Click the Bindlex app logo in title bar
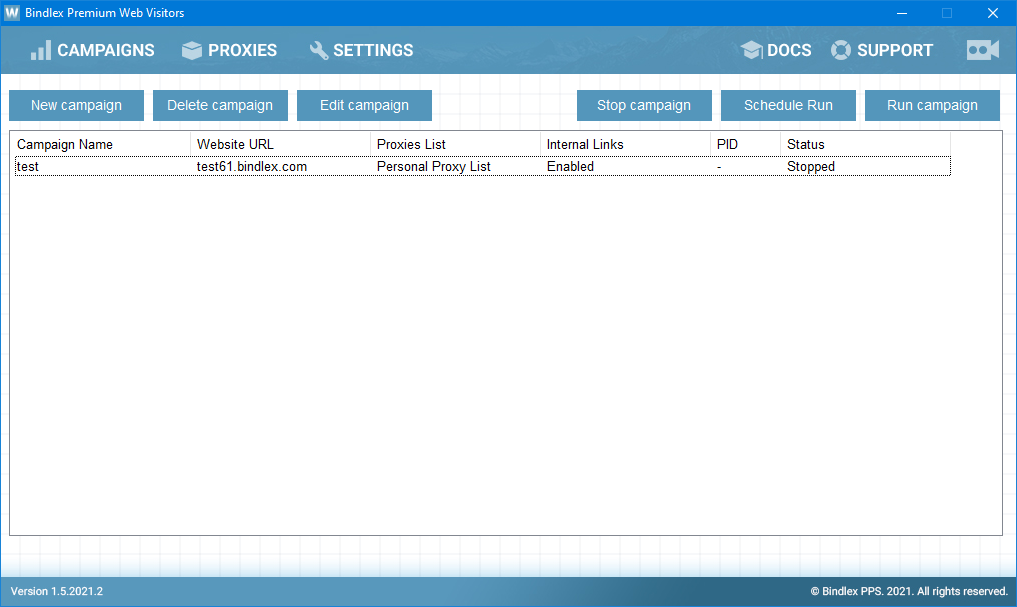The height and width of the screenshot is (607, 1017). [x=12, y=13]
